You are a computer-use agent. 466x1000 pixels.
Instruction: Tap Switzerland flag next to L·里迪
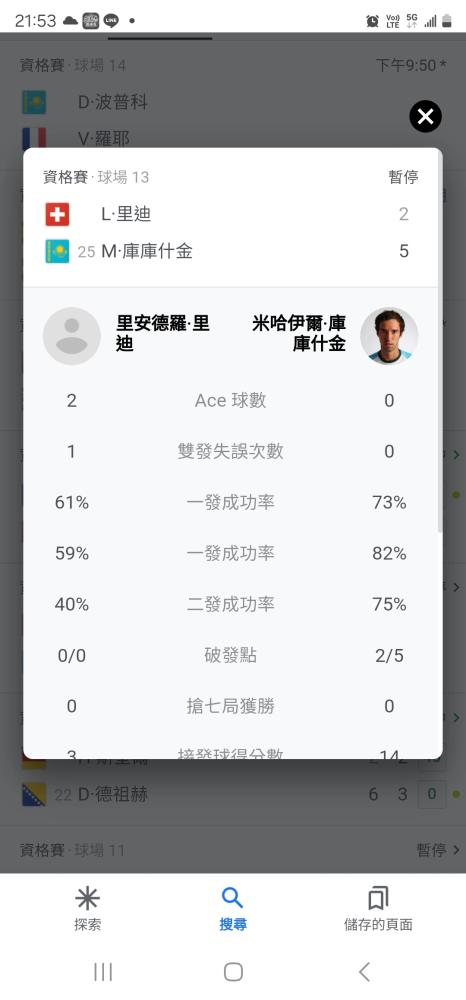click(57, 214)
